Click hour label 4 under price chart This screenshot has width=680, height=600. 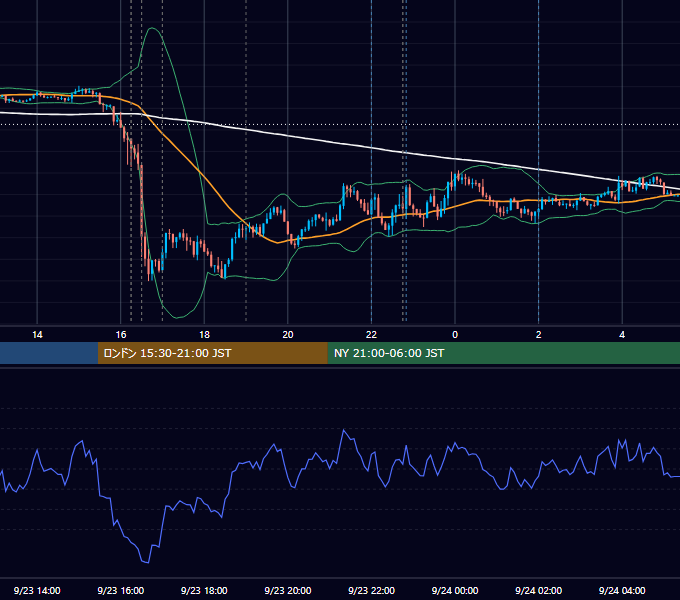click(622, 335)
